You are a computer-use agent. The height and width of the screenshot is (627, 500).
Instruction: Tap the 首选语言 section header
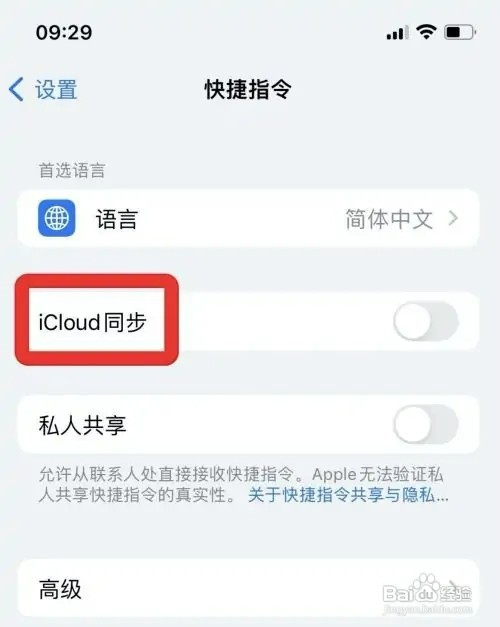(72, 170)
